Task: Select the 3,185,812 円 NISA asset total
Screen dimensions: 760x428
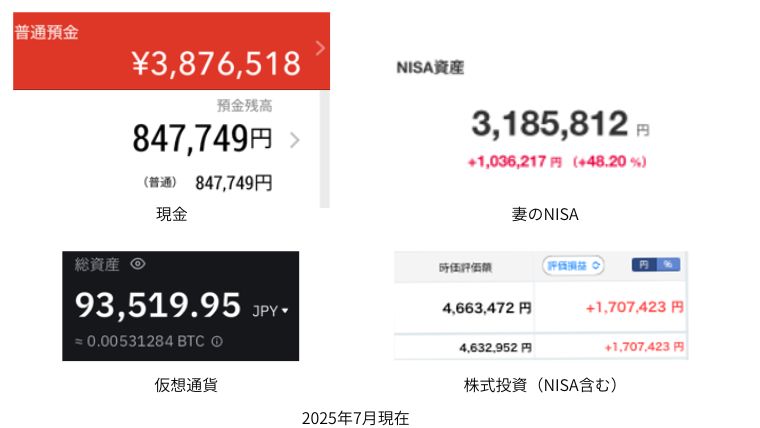Action: pyautogui.click(x=560, y=124)
